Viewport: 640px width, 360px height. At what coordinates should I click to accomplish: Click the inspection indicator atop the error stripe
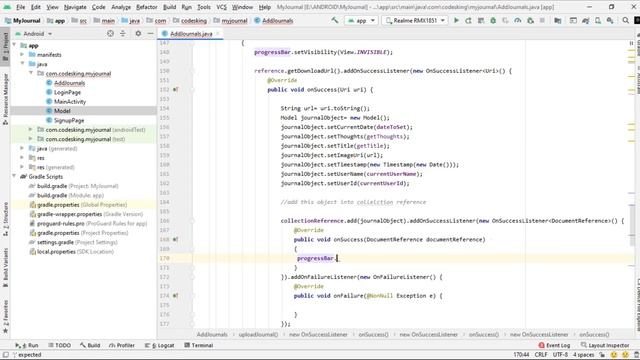tap(631, 43)
